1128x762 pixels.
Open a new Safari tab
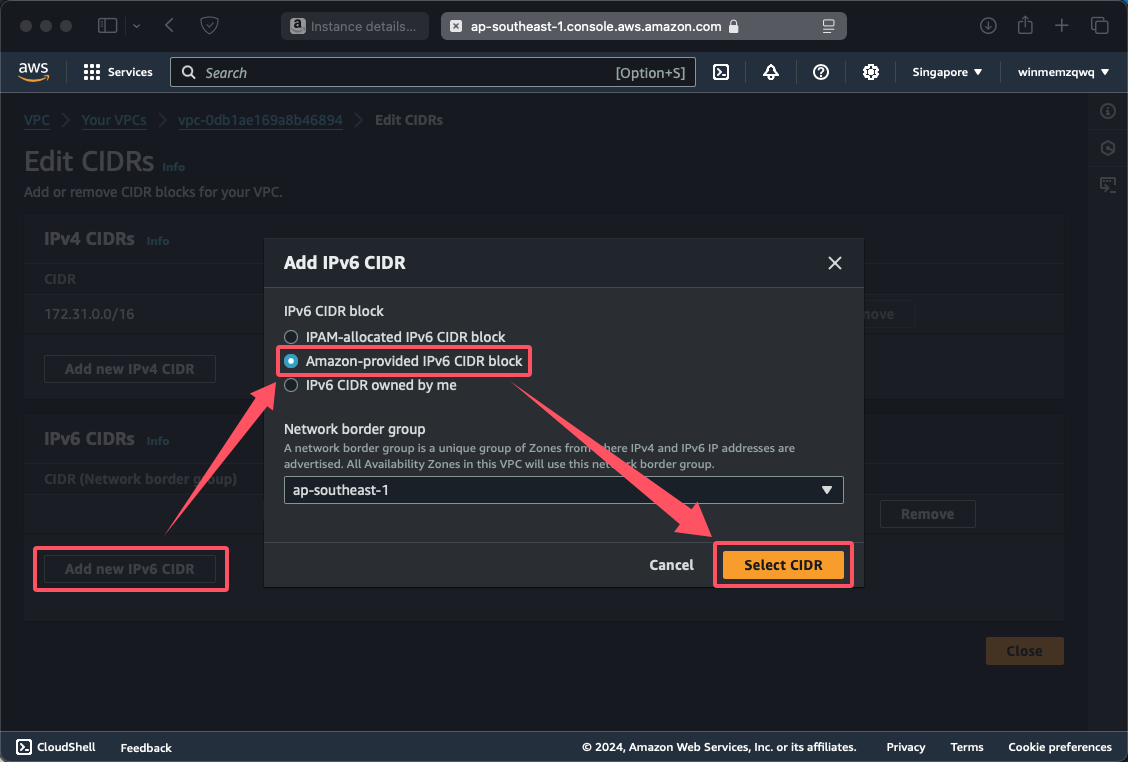(1061, 26)
